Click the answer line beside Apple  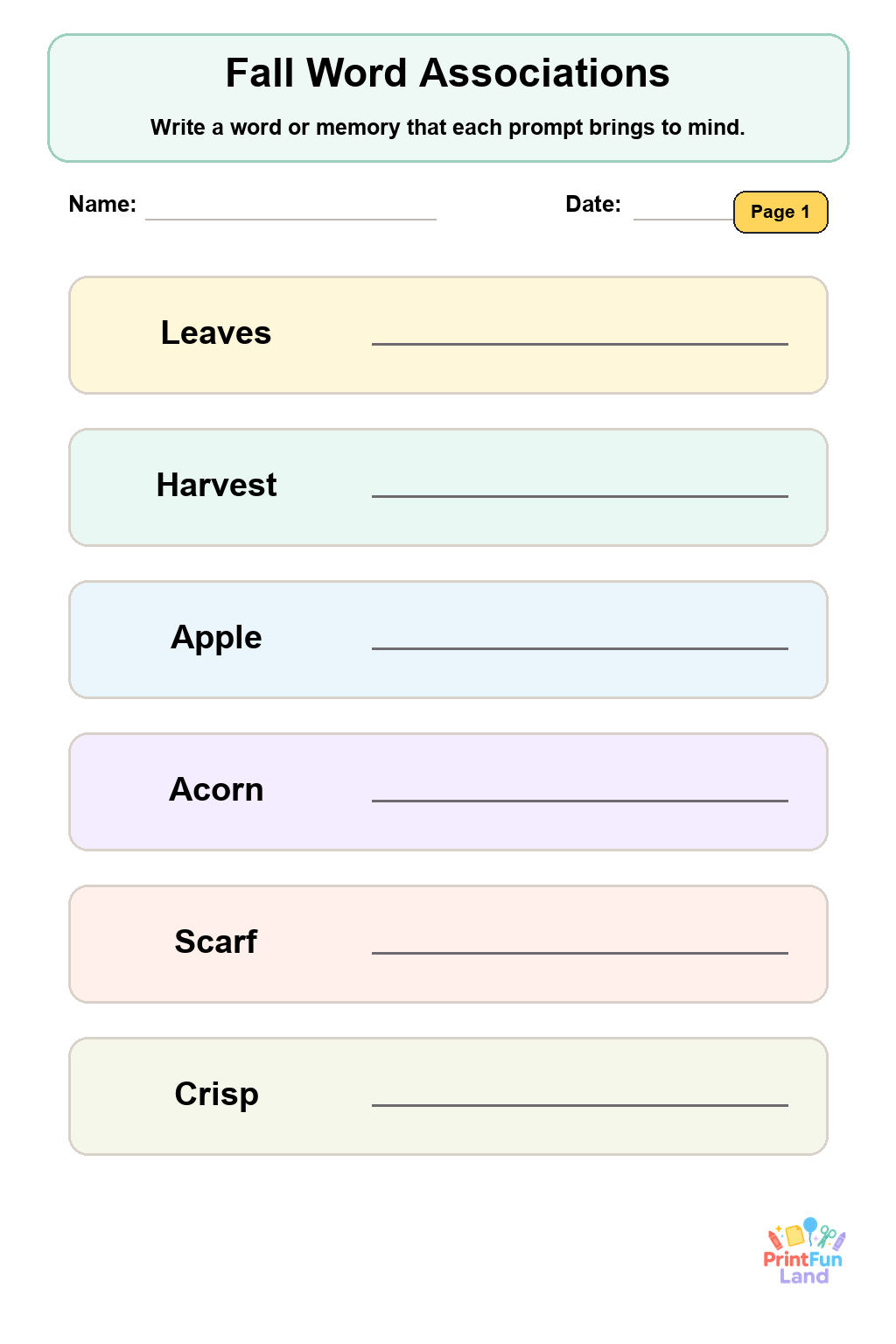click(580, 648)
